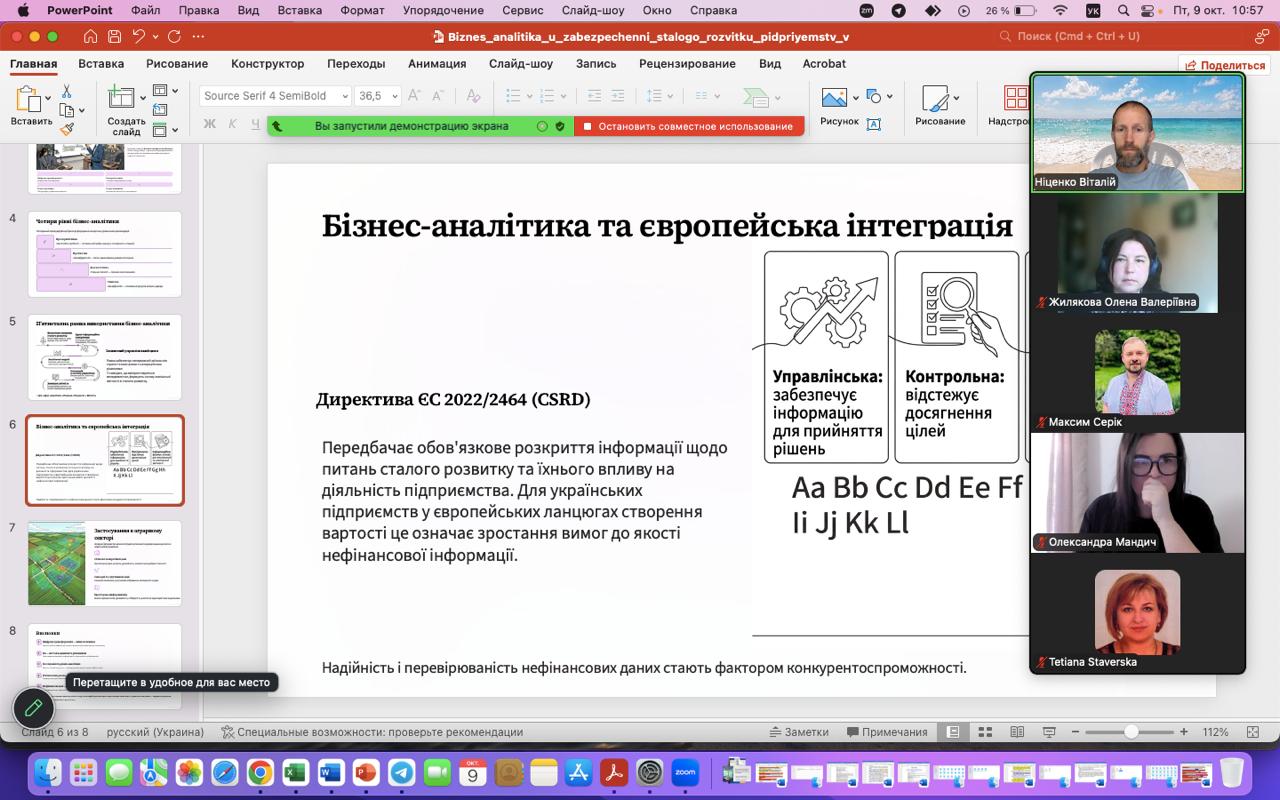Click the Picture (Рисунок) icon

[834, 98]
